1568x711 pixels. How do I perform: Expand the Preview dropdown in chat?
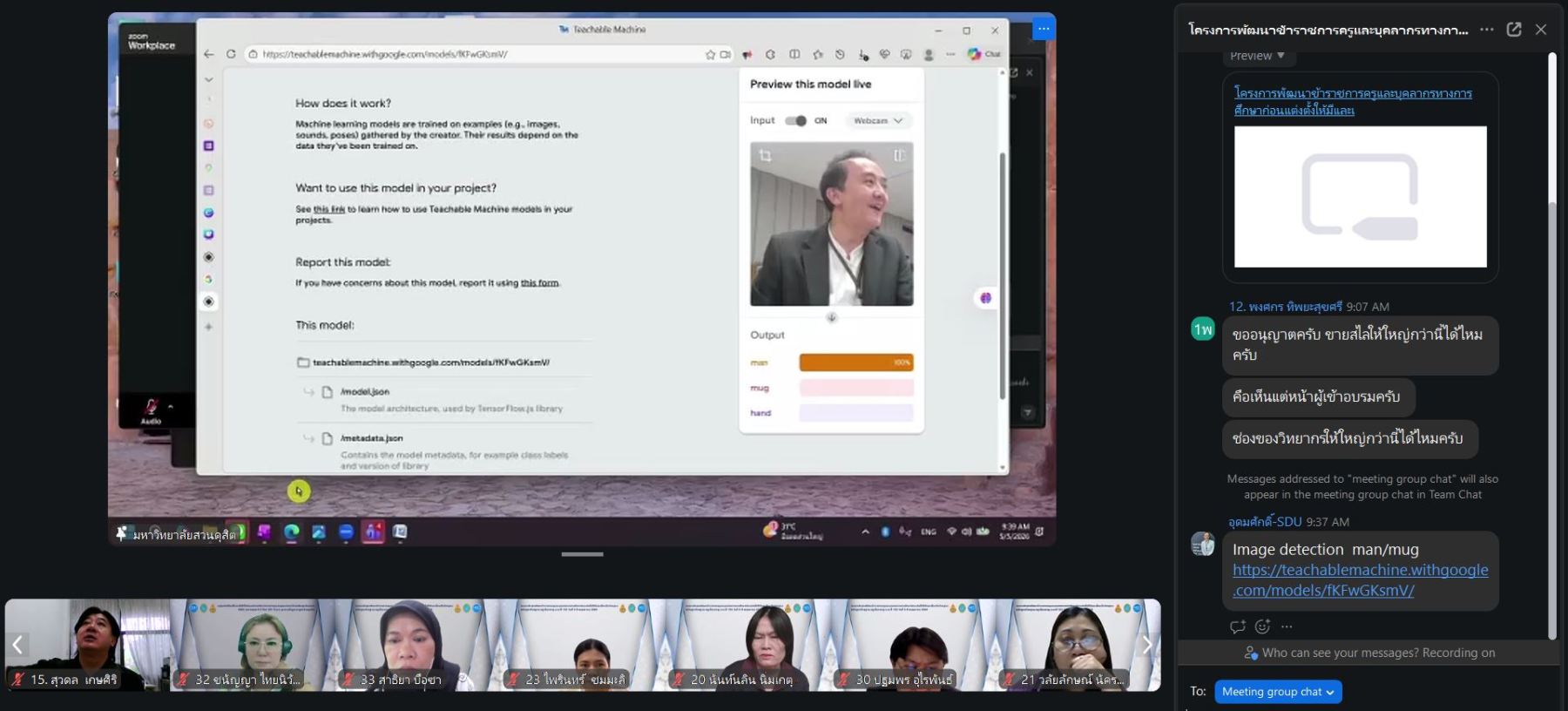click(x=1257, y=56)
